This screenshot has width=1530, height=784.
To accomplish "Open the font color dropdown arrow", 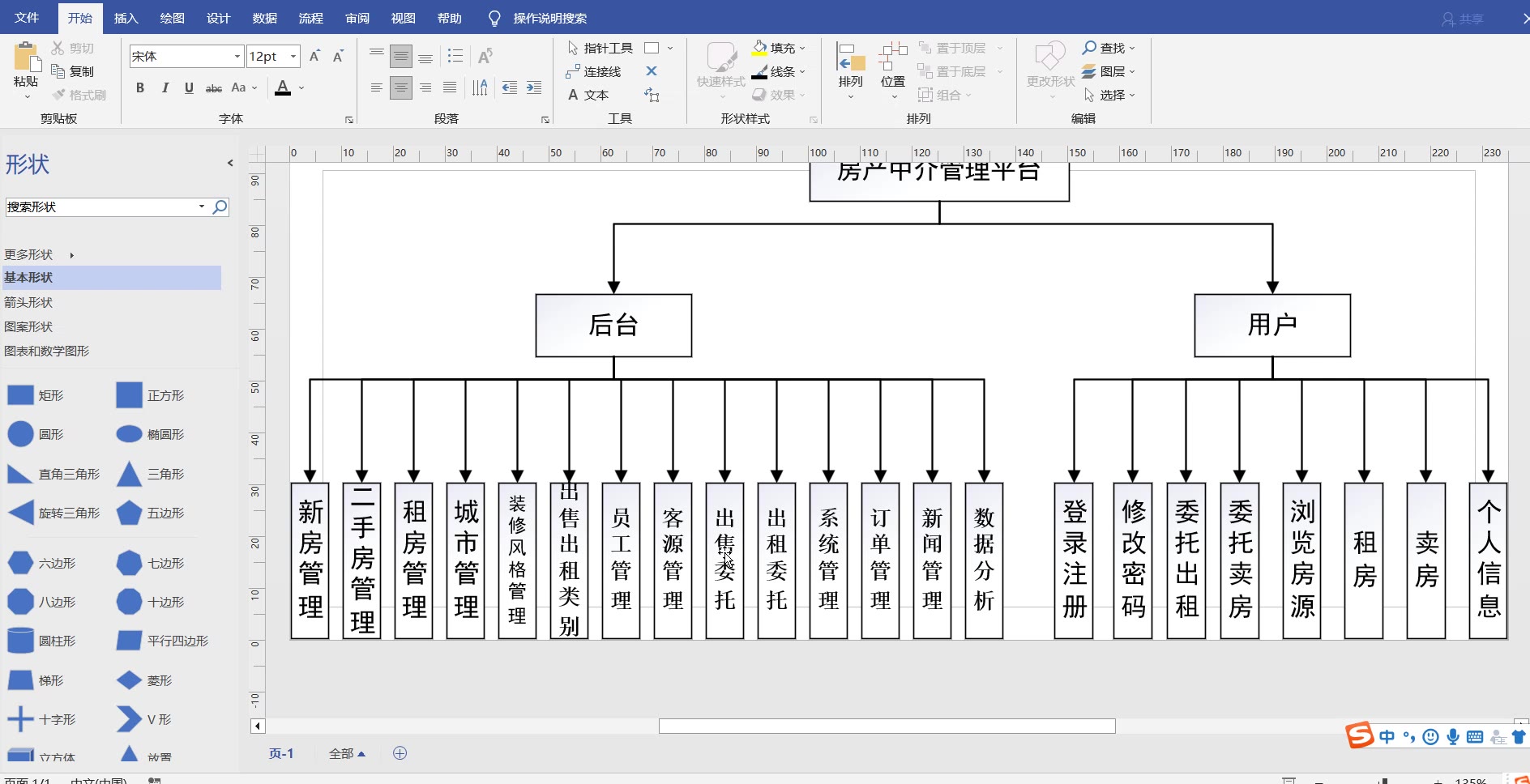I will click(301, 87).
